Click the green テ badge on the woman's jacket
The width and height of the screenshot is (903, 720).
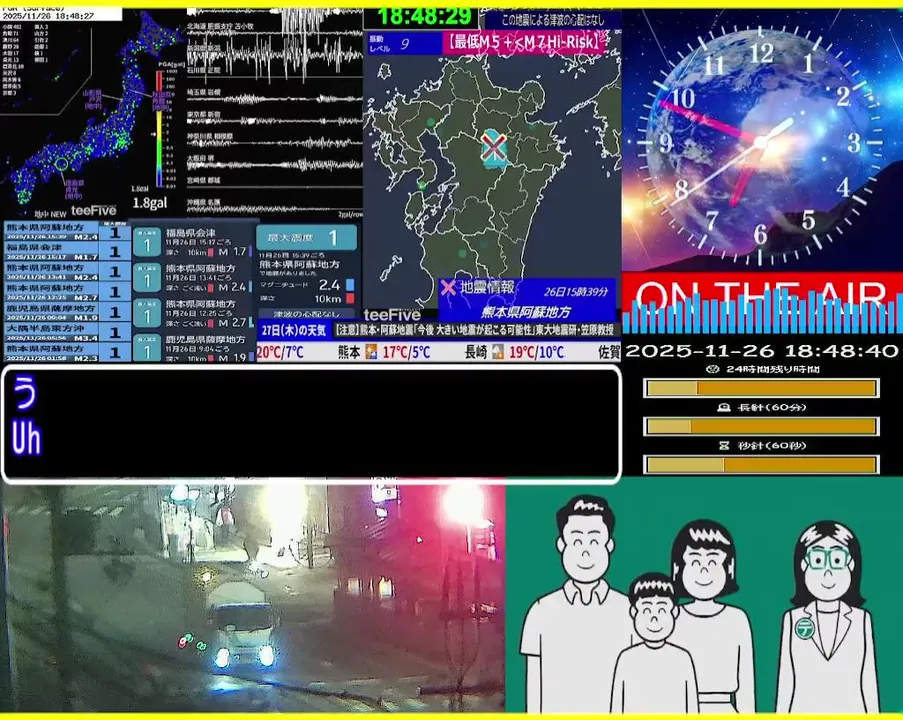point(804,627)
